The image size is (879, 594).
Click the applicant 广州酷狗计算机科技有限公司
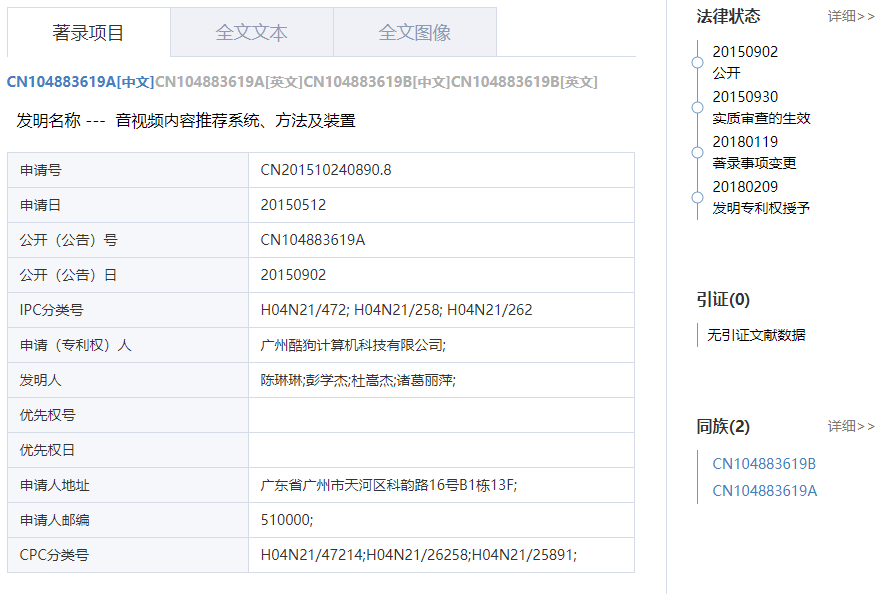pyautogui.click(x=352, y=345)
